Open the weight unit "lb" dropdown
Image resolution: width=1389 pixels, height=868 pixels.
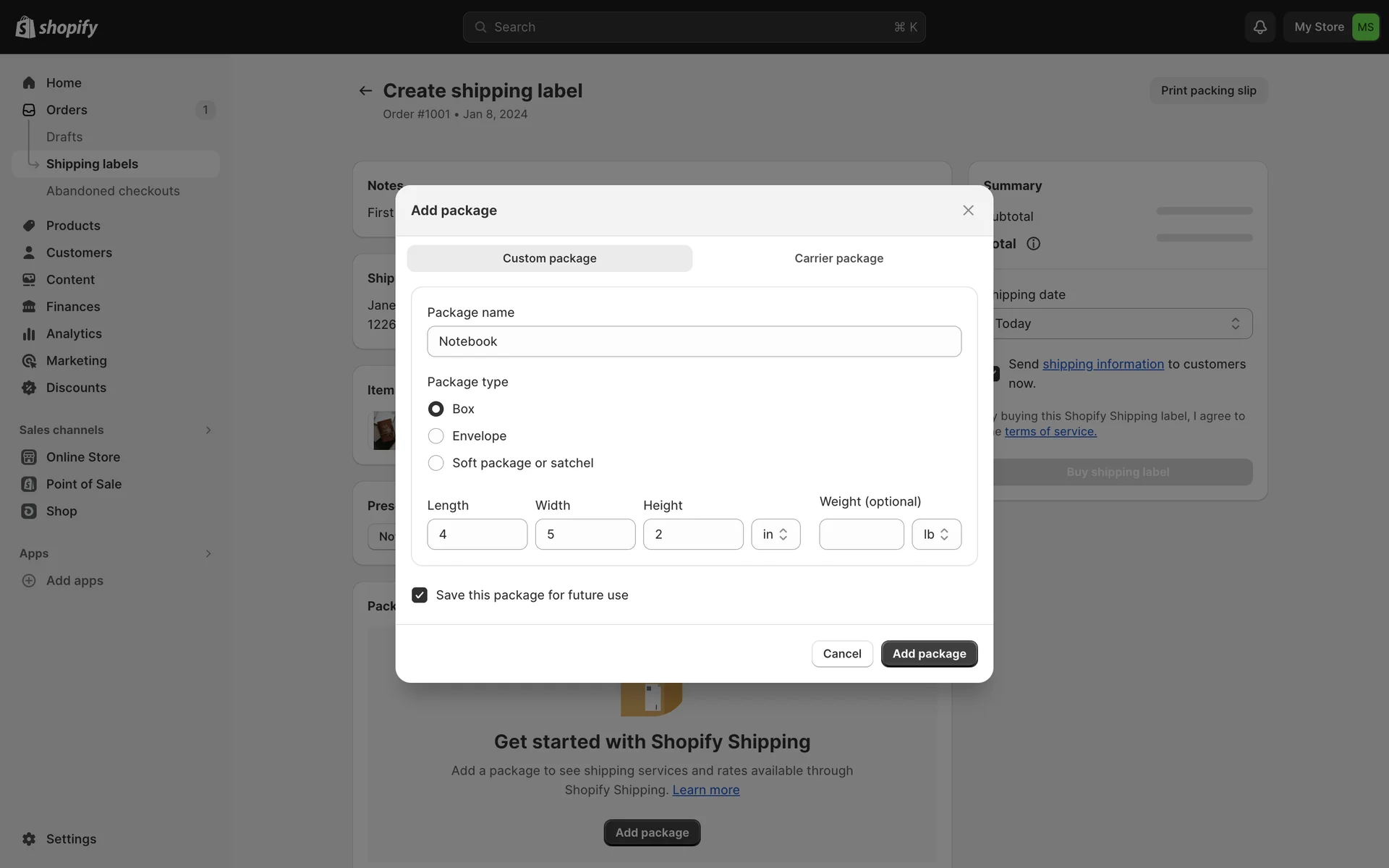936,535
